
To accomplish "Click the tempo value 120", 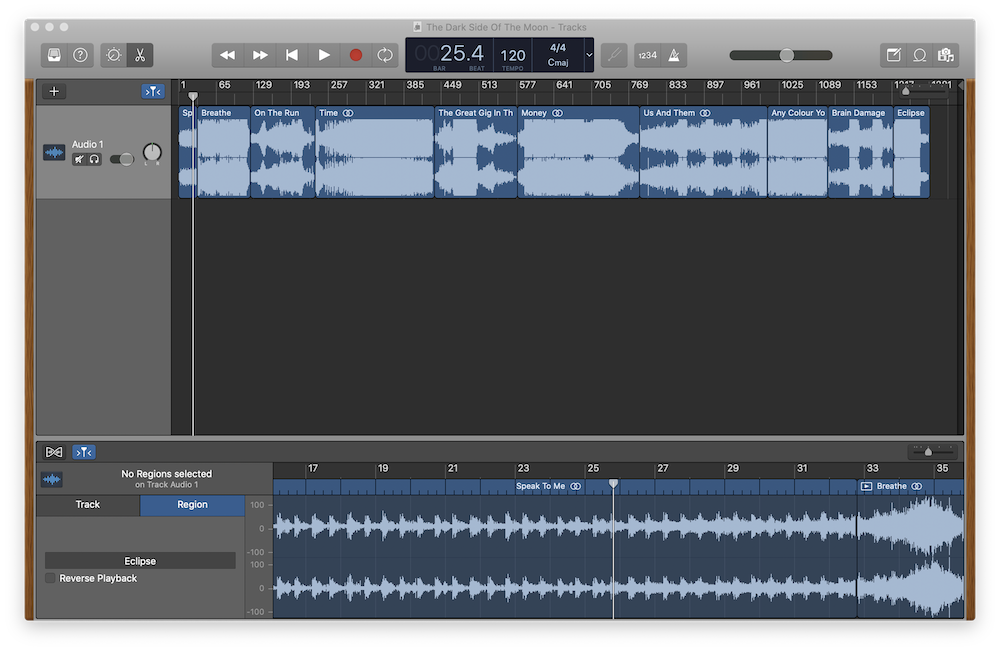I will [x=513, y=56].
